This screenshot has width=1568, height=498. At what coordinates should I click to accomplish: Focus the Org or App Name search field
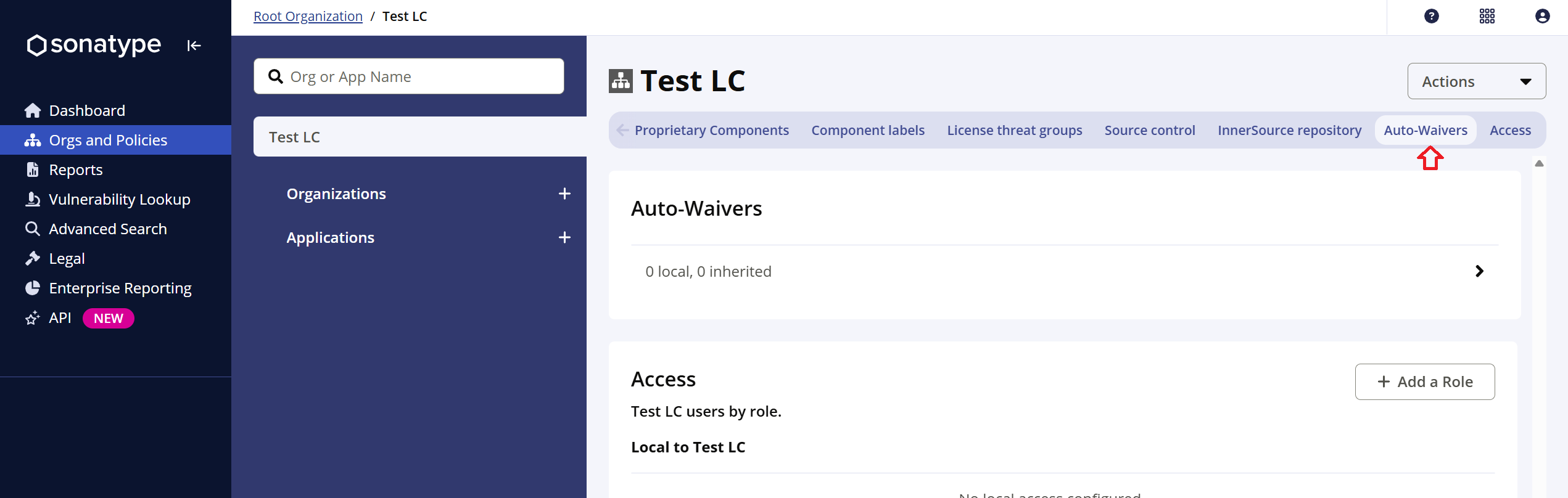pos(408,76)
